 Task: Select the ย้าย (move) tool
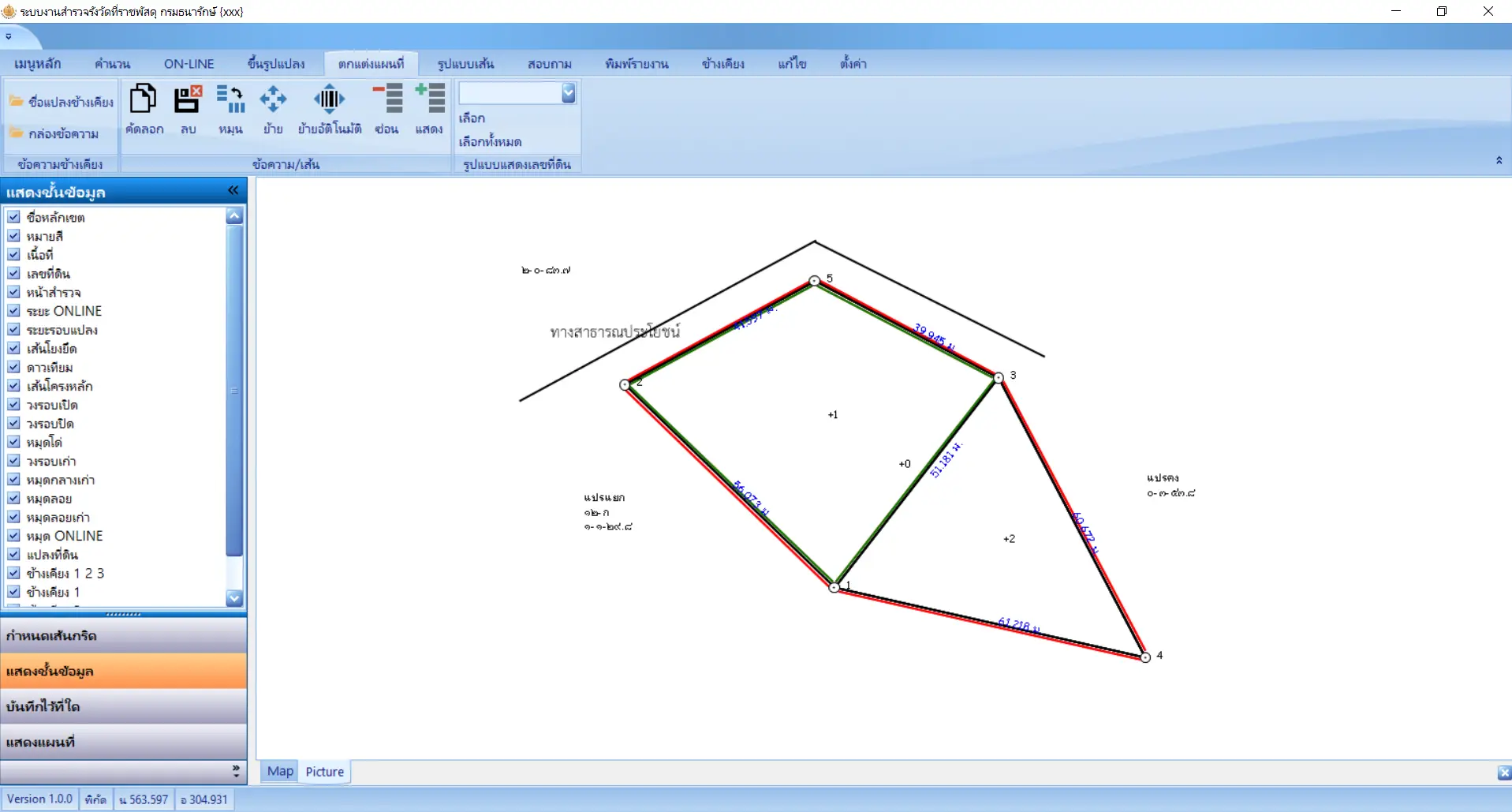[x=273, y=100]
